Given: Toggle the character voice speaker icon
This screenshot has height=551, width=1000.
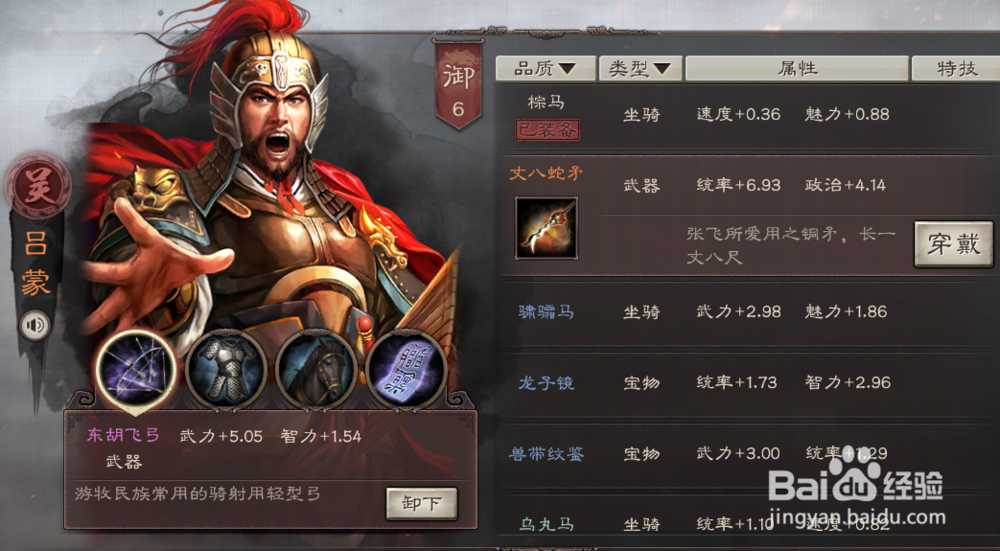Looking at the screenshot, I should click(36, 325).
